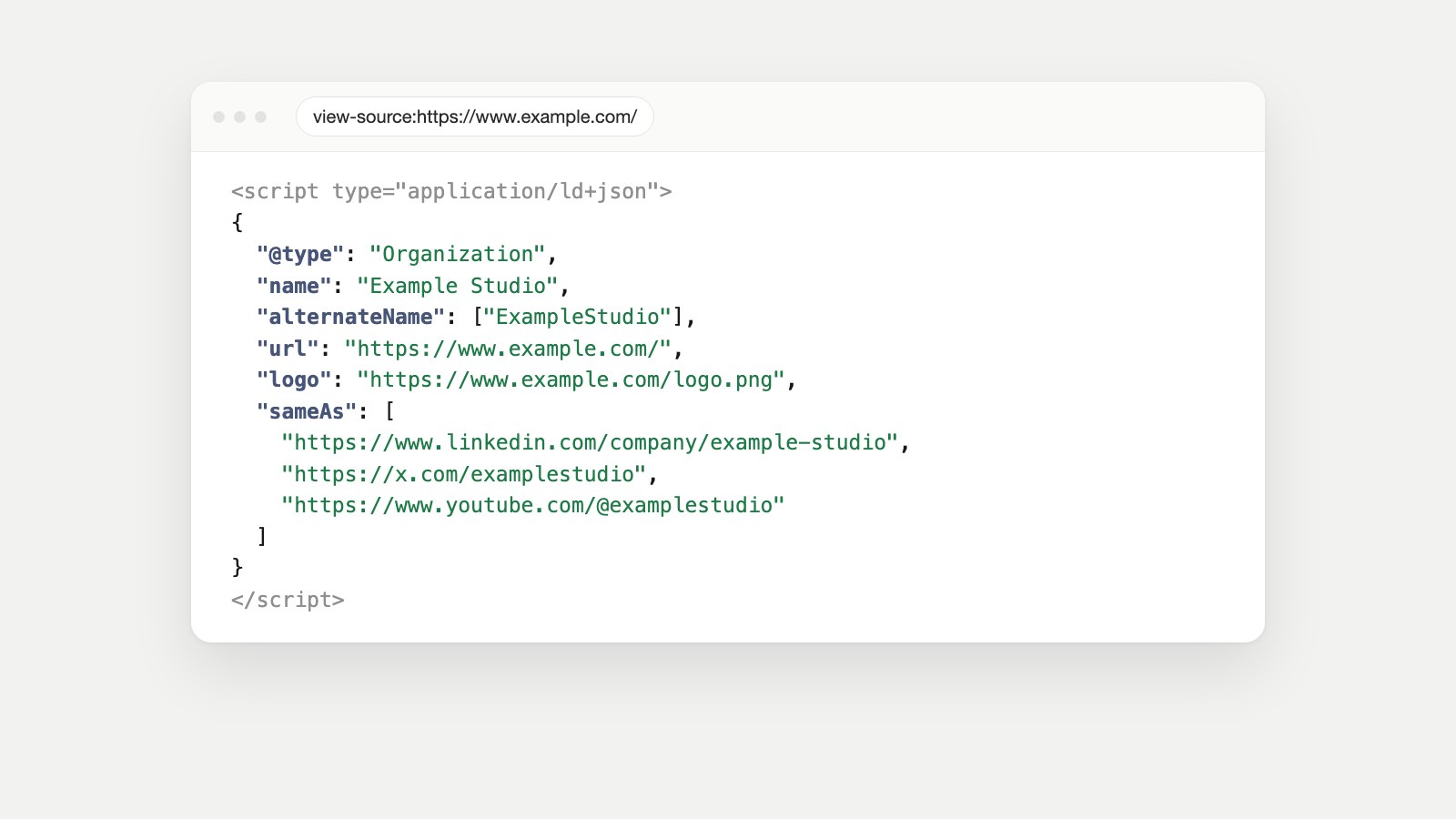Click the "url" key
Screen dimensions: 1456x819
coord(288,349)
